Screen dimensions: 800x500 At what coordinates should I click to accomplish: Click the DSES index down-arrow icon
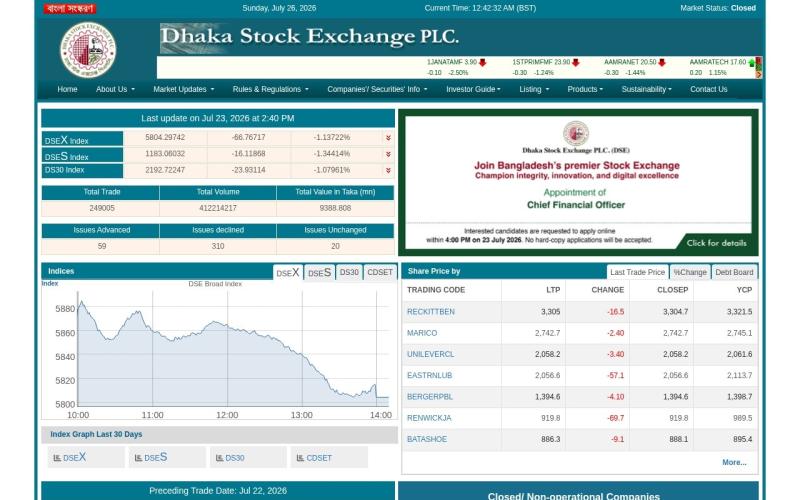(x=388, y=154)
